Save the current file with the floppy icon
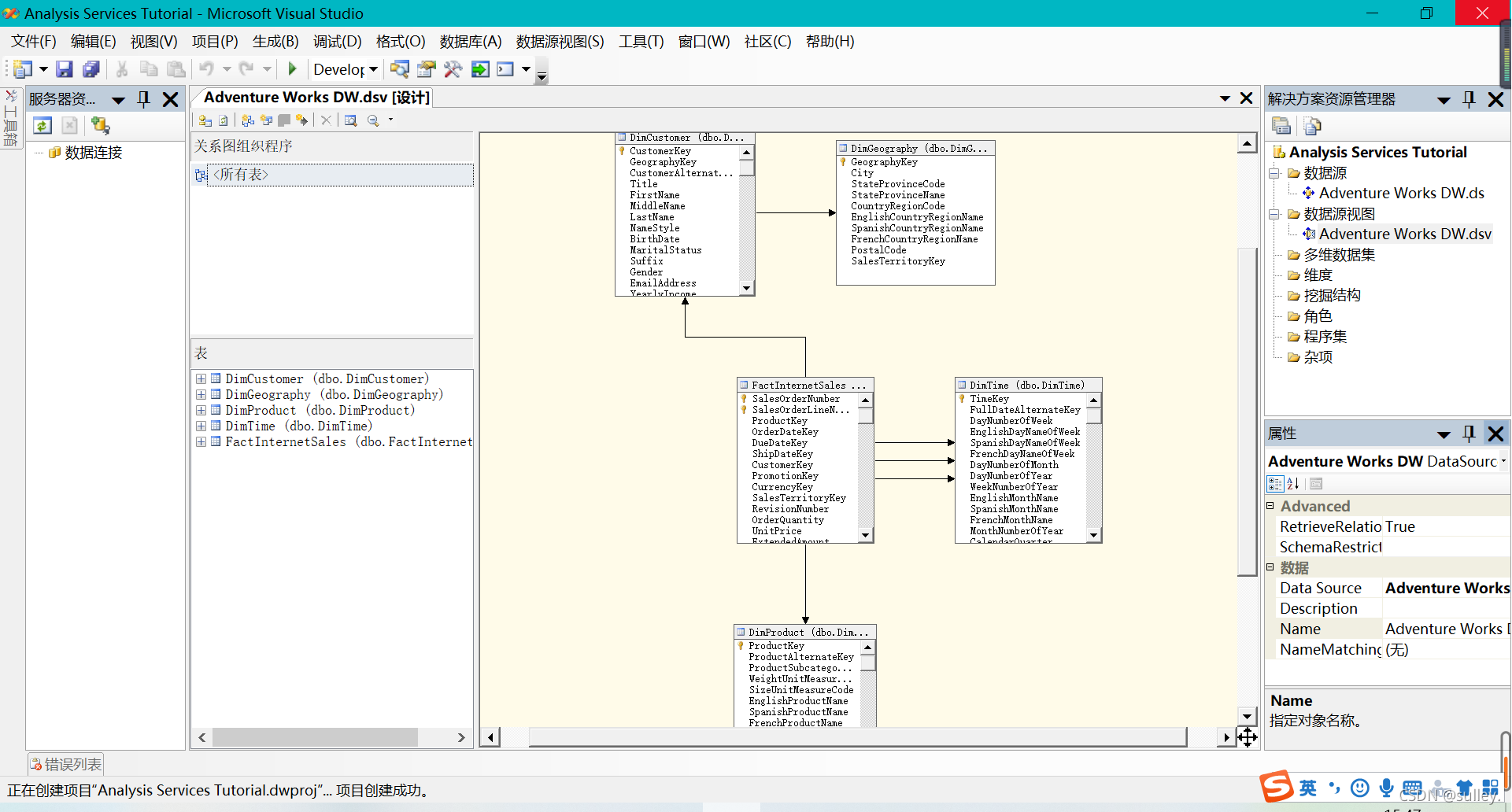 coord(65,69)
